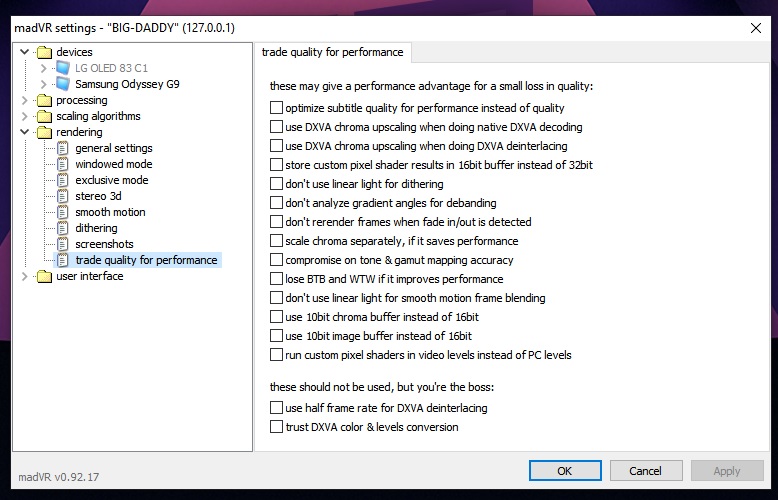Enable compromise on tone & gamut mapping accuracy
This screenshot has width=778, height=500.
point(276,259)
